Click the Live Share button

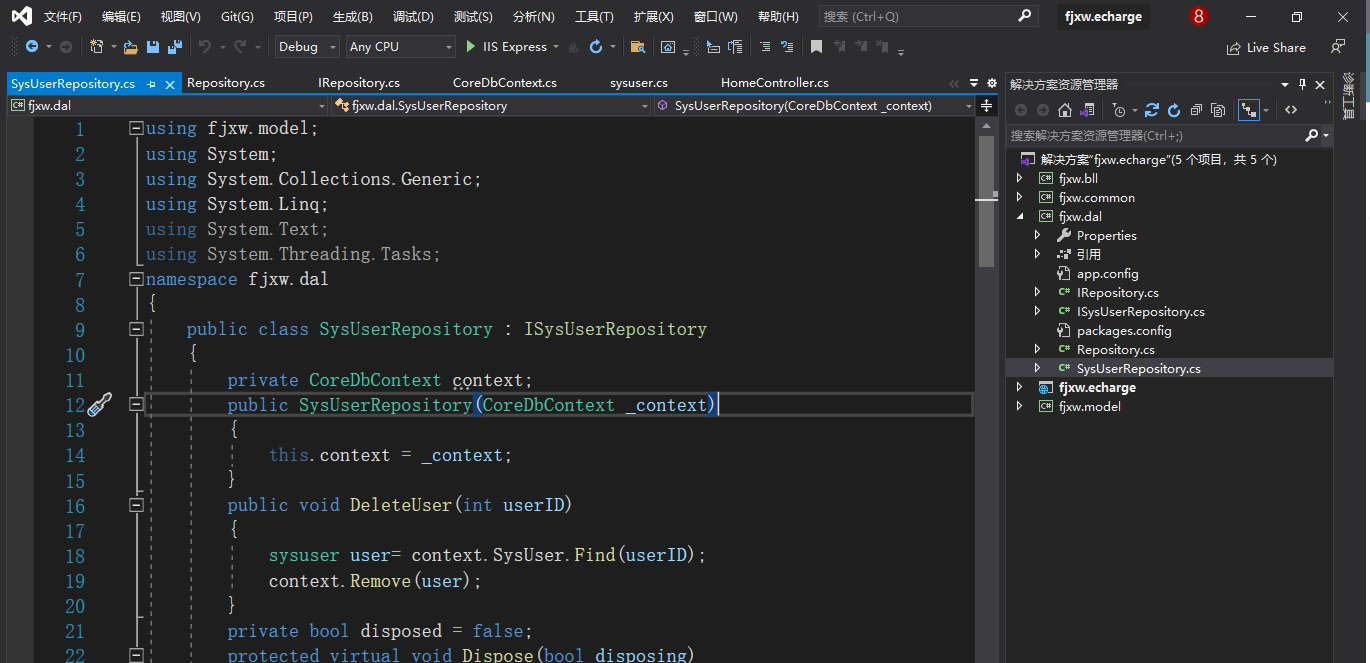tap(1266, 47)
